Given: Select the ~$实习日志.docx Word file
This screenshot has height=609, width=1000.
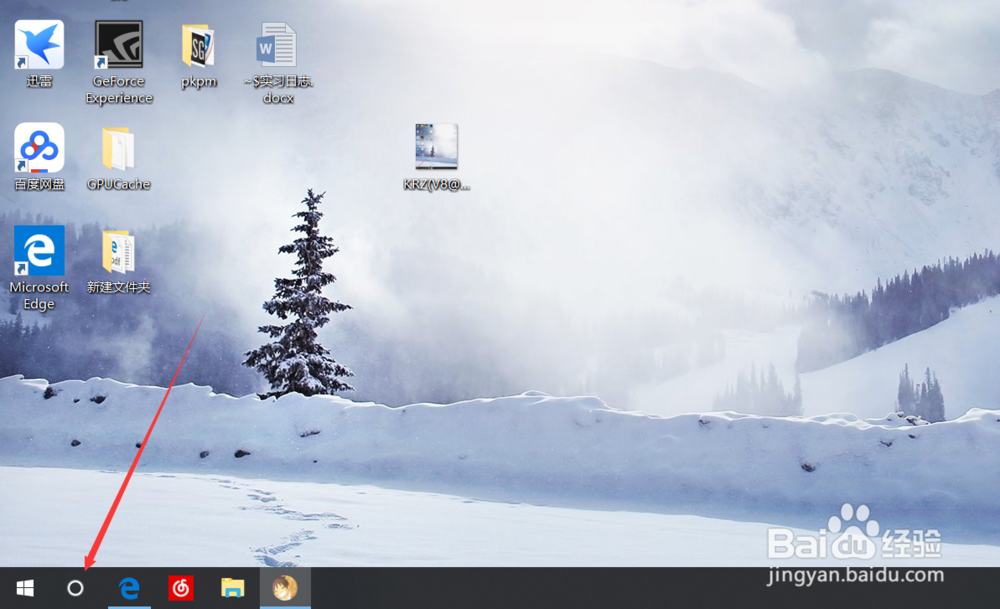Looking at the screenshot, I should [x=277, y=45].
